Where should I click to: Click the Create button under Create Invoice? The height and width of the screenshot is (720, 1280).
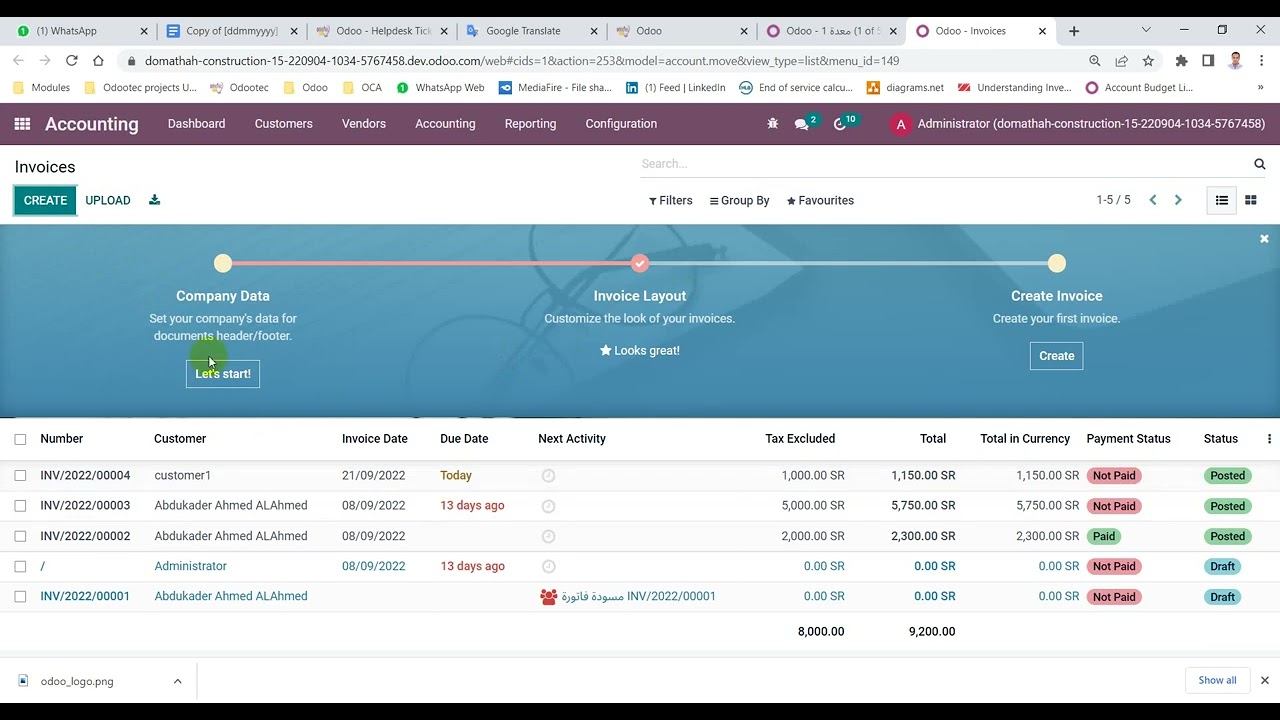[1056, 356]
